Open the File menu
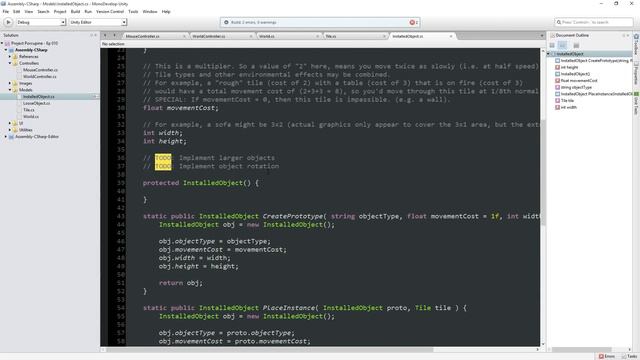This screenshot has height=360, width=640. point(6,11)
